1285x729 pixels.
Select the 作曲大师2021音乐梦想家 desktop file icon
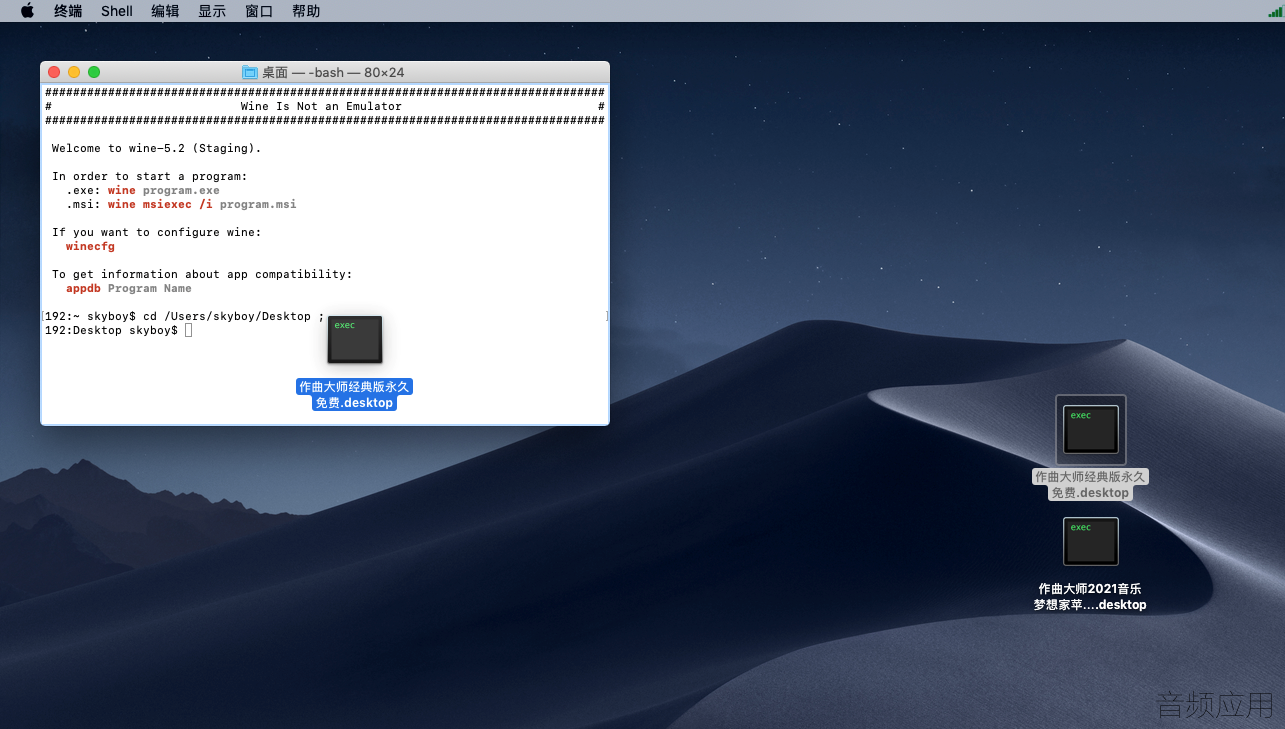[1091, 542]
